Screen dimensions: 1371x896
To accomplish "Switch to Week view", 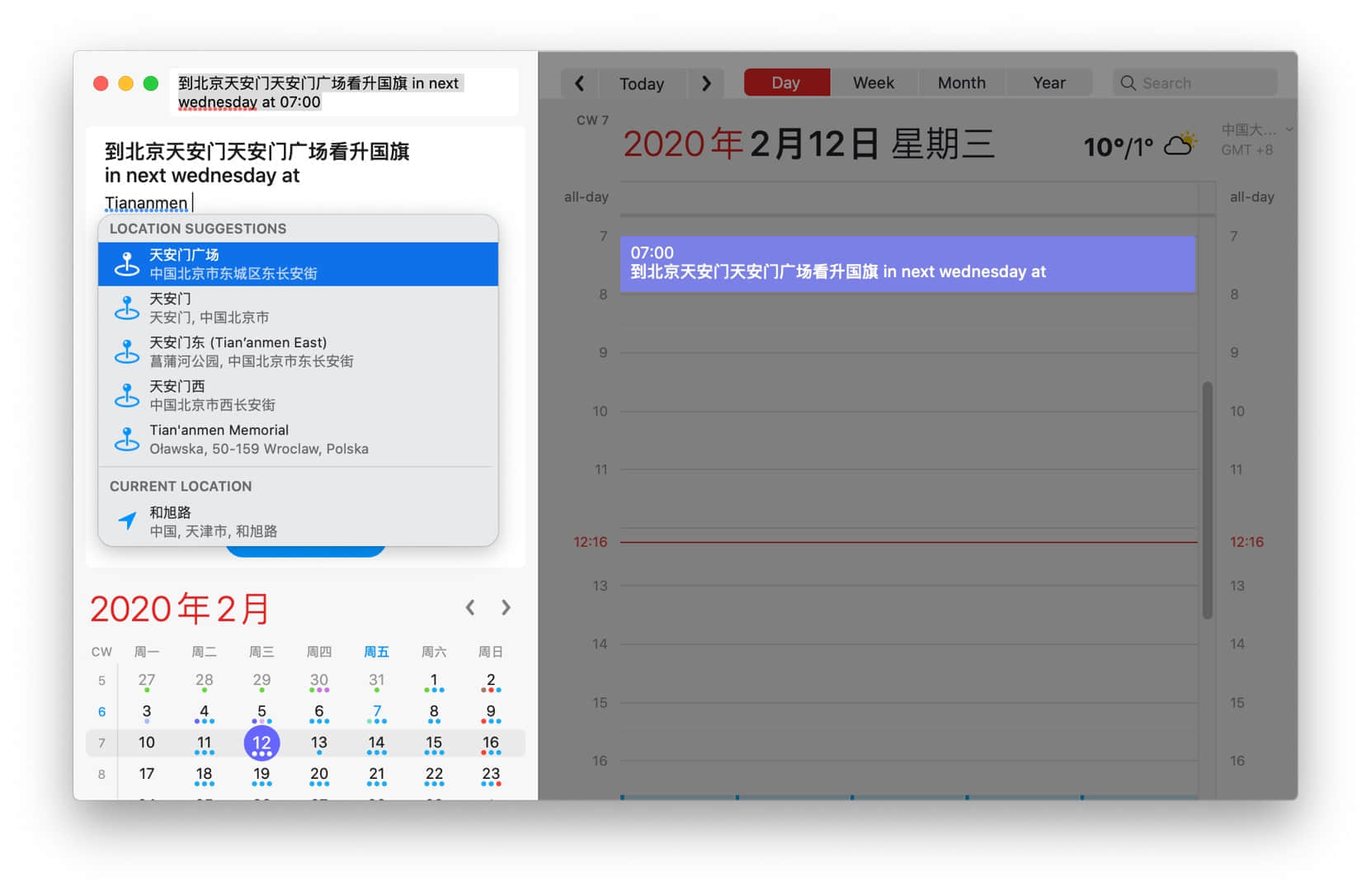I will (x=873, y=83).
